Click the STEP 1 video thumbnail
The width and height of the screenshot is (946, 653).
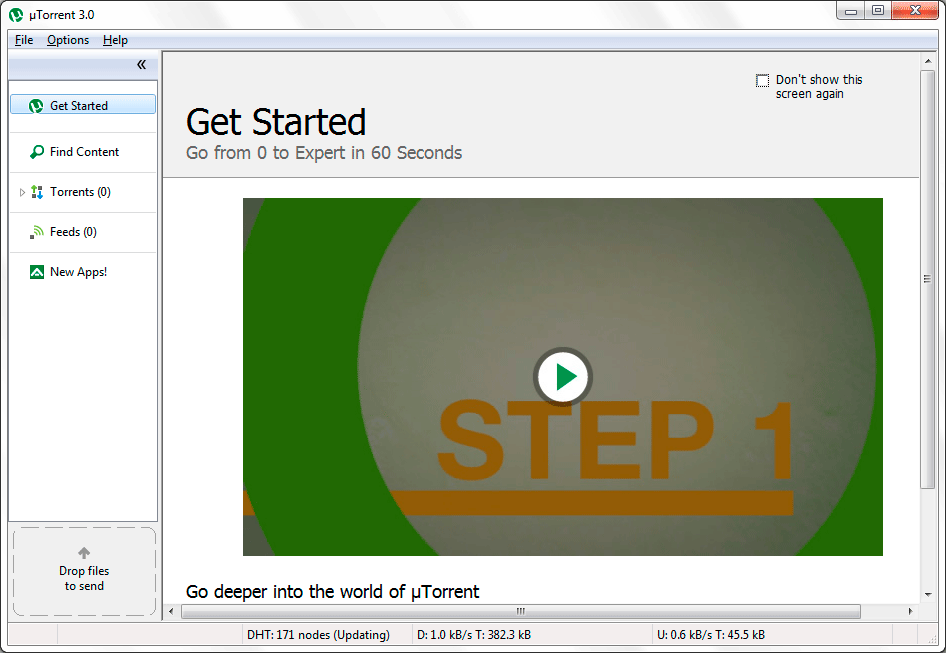(x=563, y=377)
